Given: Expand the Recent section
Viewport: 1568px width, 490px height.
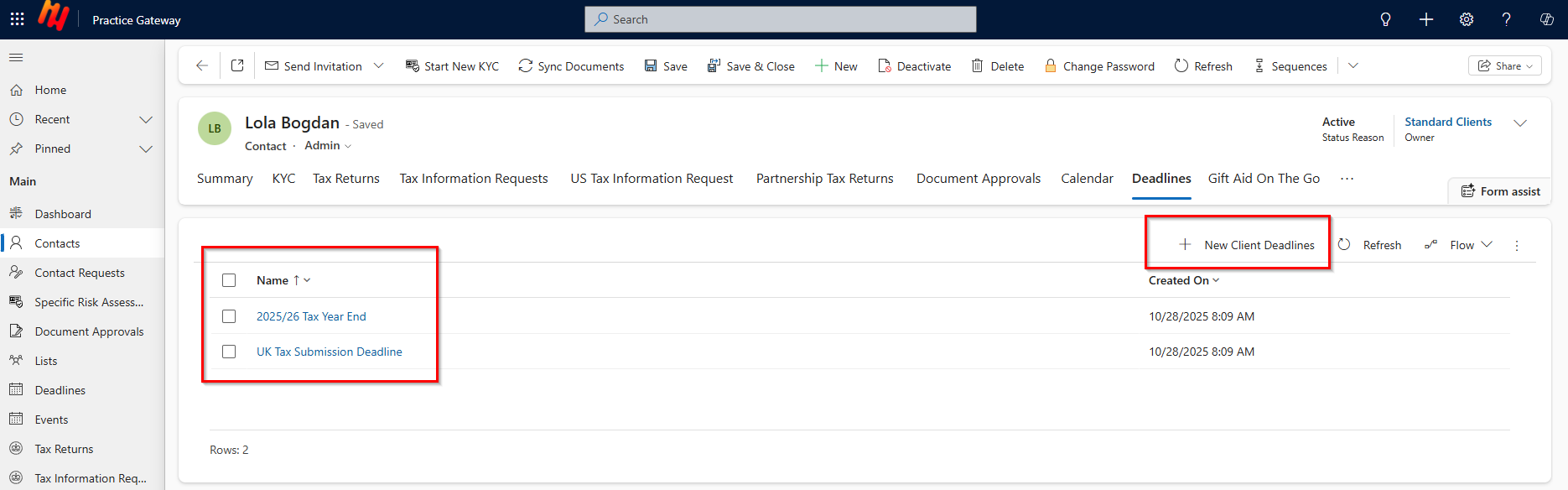Looking at the screenshot, I should pyautogui.click(x=146, y=120).
